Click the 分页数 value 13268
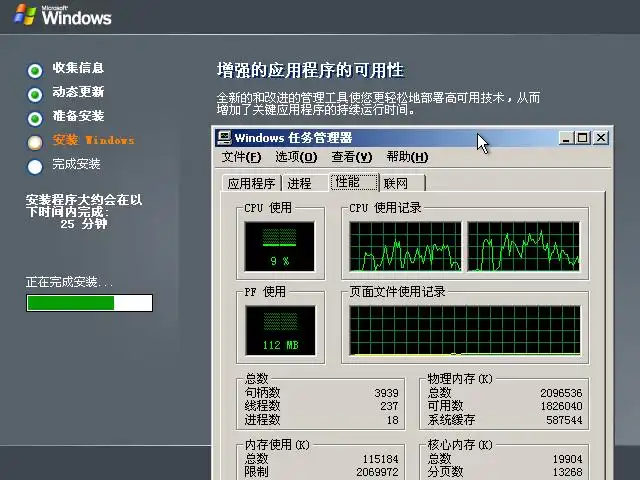Screen dimensions: 640x480 [x=567, y=472]
